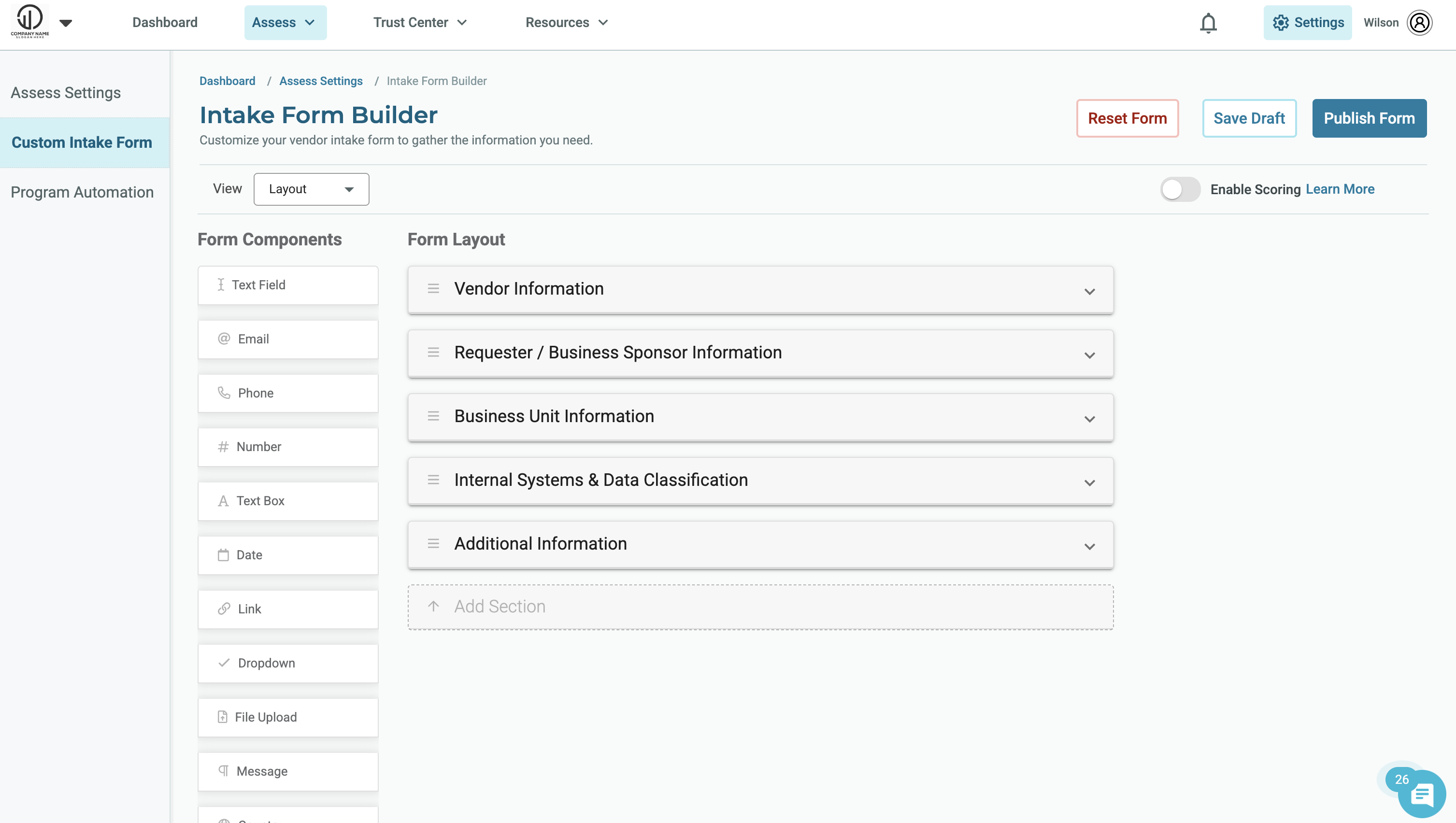Screen dimensions: 1456x823
Task: Open the View Layout dropdown
Action: (x=312, y=189)
